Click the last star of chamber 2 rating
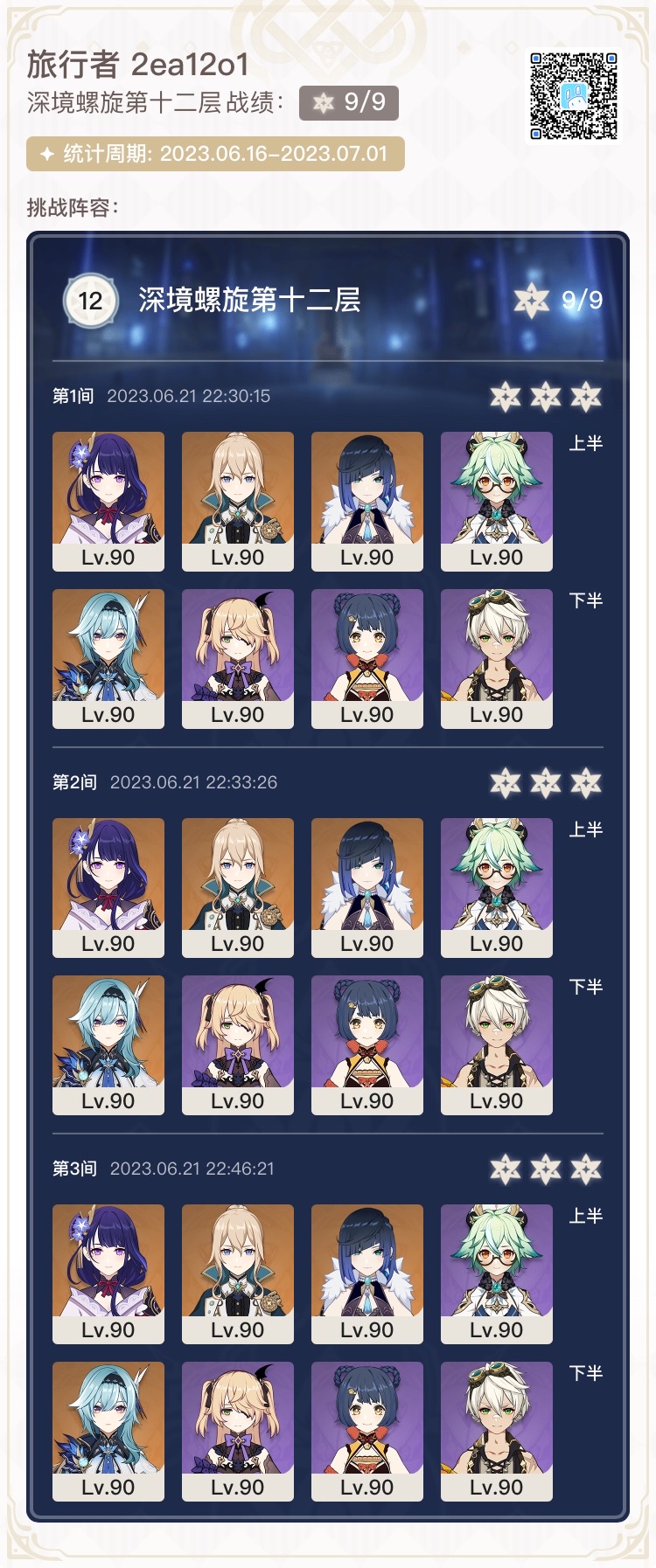This screenshot has height=1568, width=656. (x=586, y=783)
